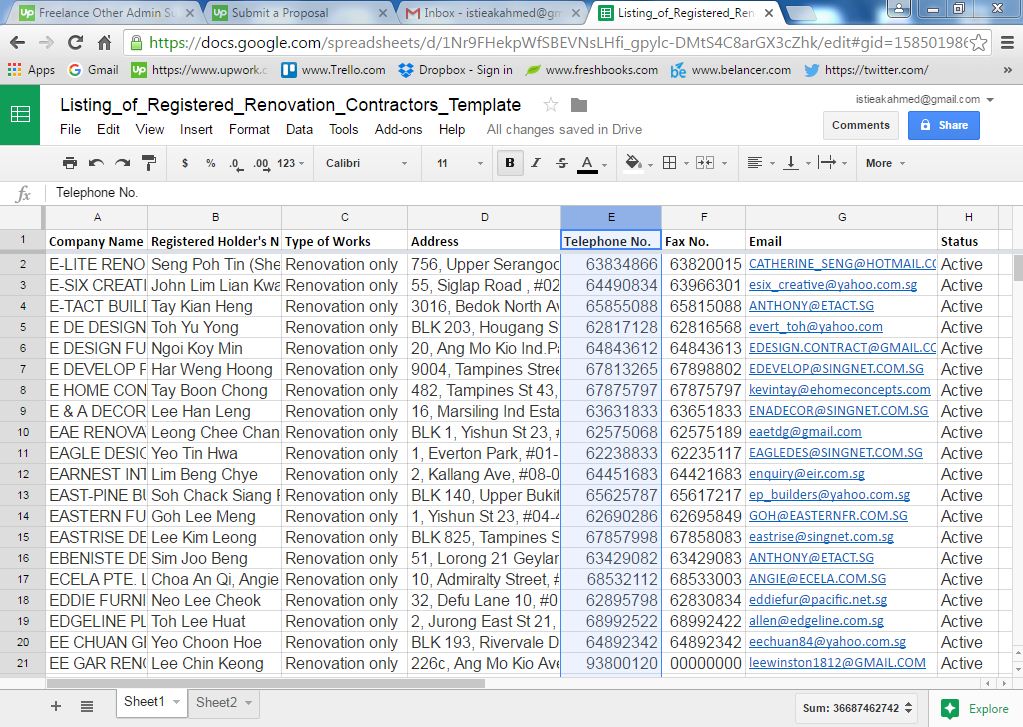
Task: Open the Data menu
Action: 299,129
